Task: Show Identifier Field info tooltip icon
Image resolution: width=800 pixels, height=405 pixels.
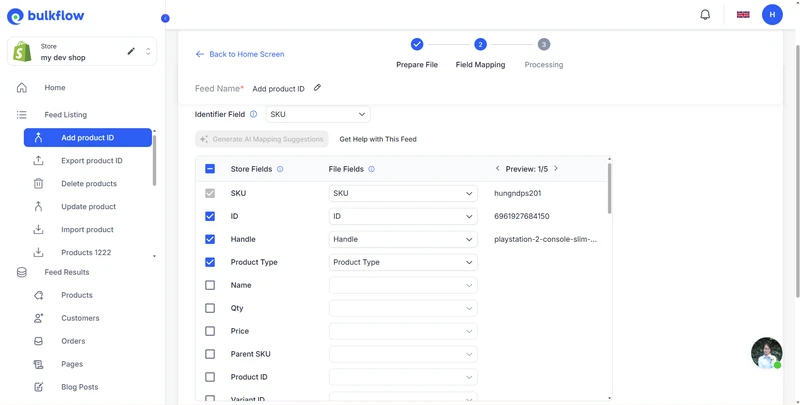Action: click(x=254, y=114)
